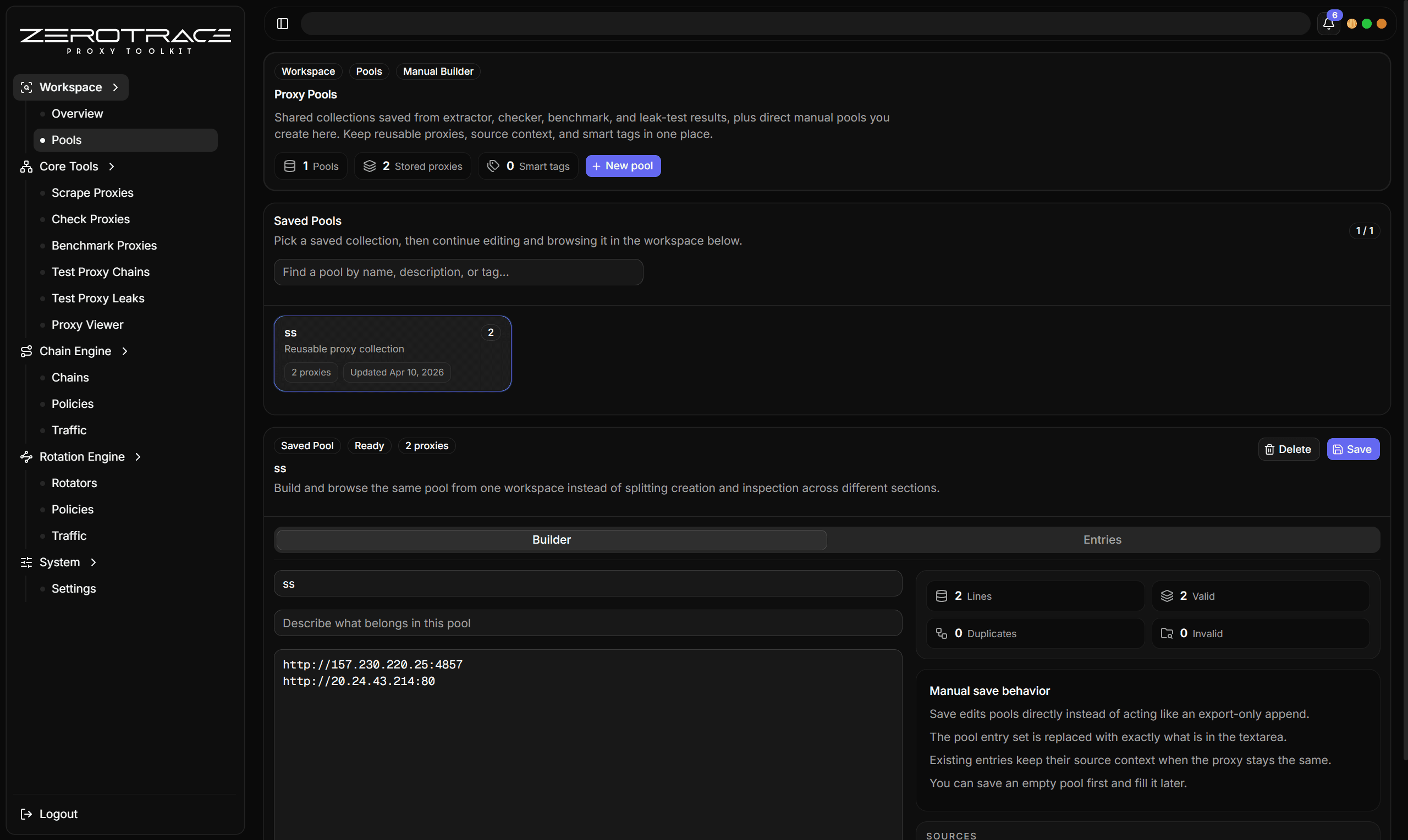
Task: Save the current pool
Action: (1352, 450)
